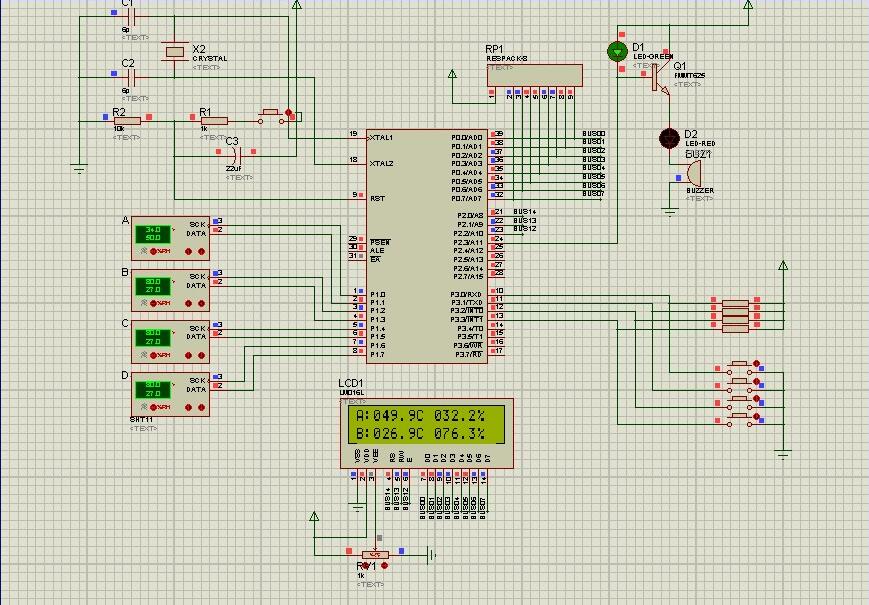Select resistor R2 on the left
Screen dimensions: 869x605
click(127, 119)
